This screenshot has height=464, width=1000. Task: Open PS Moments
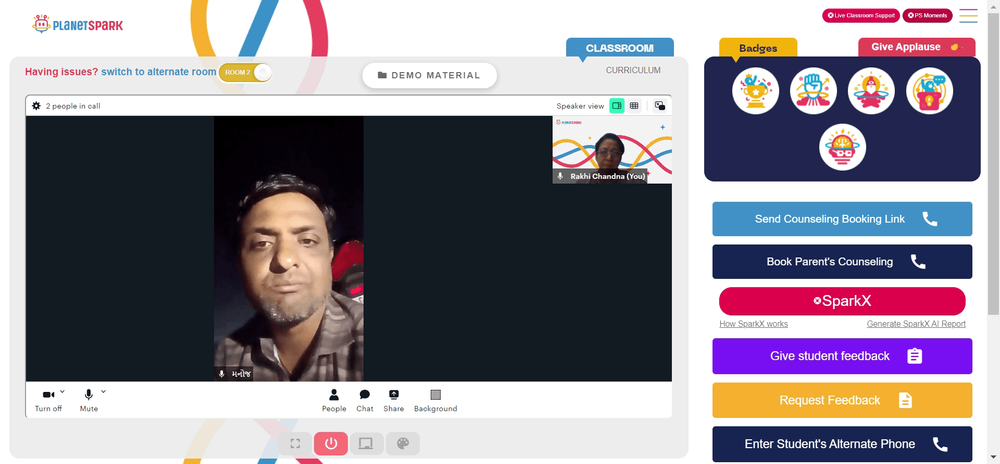point(927,15)
